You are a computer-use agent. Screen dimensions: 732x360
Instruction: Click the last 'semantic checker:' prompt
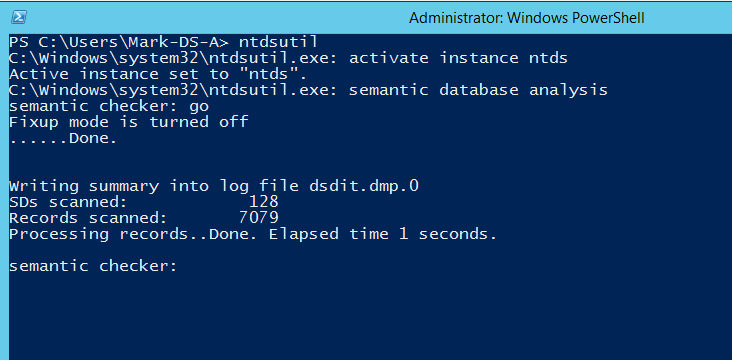[93, 266]
